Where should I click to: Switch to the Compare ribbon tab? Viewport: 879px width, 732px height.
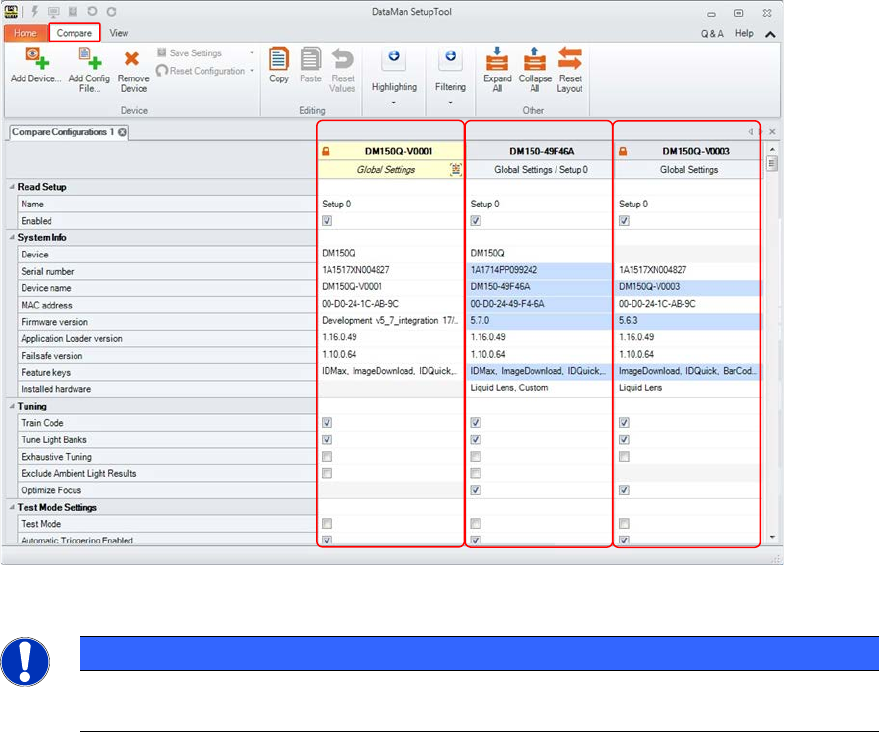tap(74, 33)
